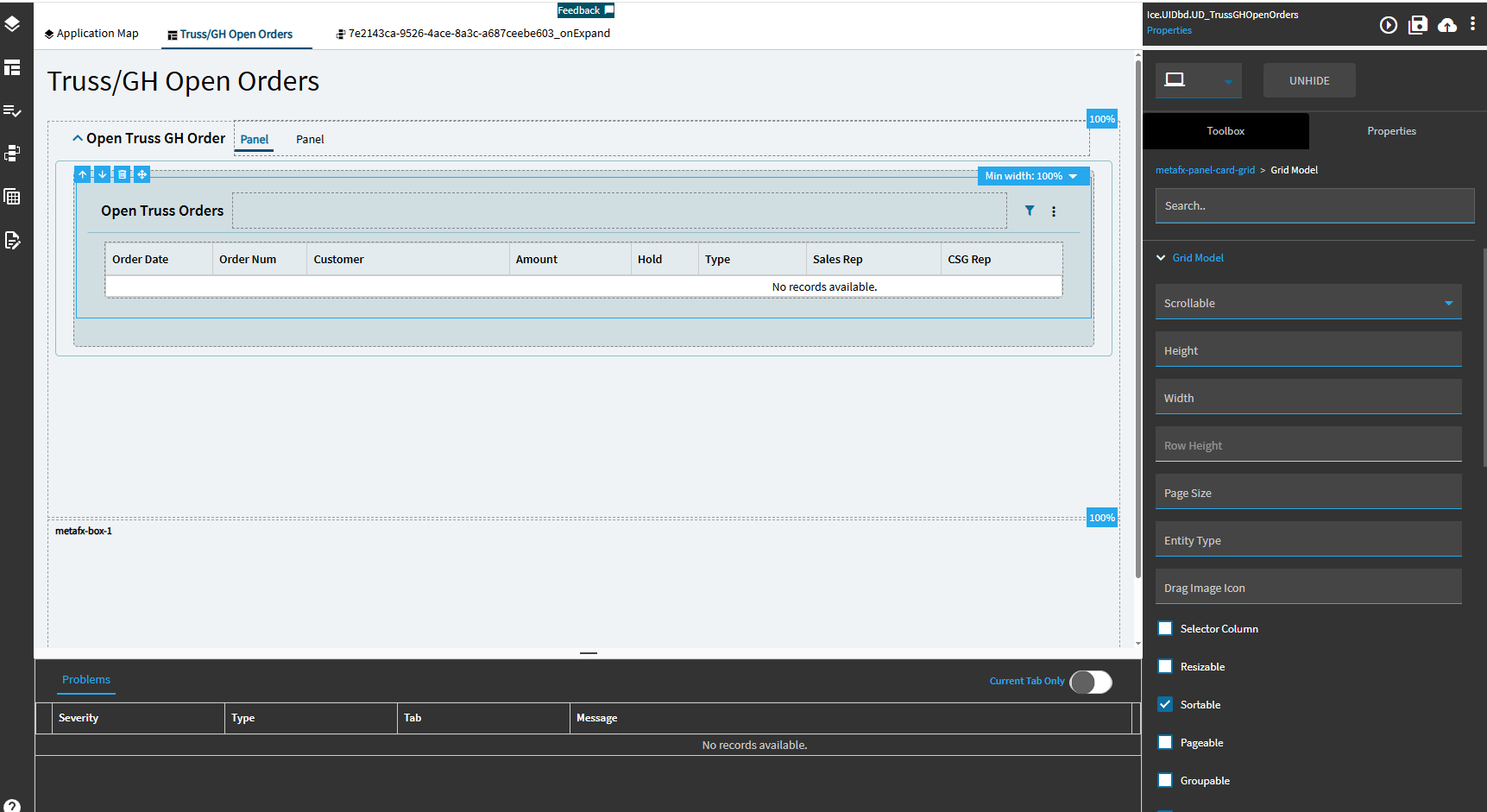
Task: Open the Problems tab
Action: [x=86, y=680]
